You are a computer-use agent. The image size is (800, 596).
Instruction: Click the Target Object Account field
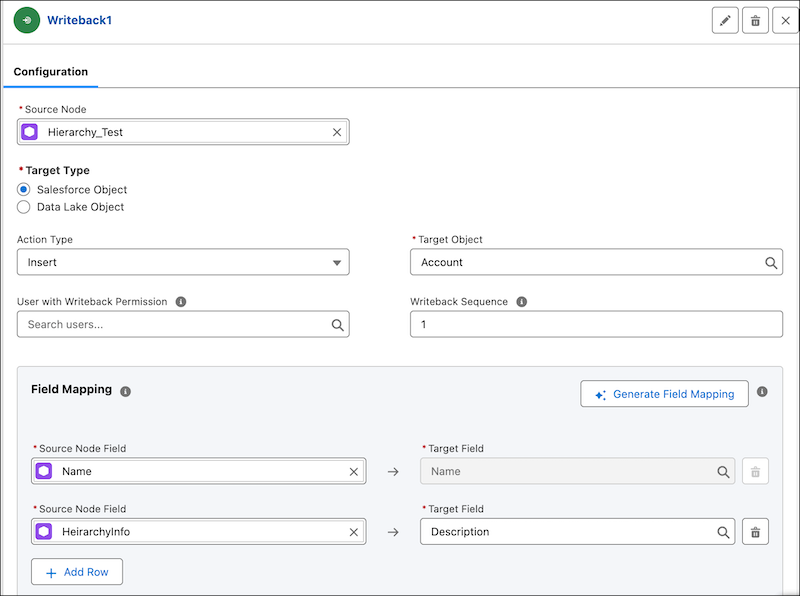596,262
